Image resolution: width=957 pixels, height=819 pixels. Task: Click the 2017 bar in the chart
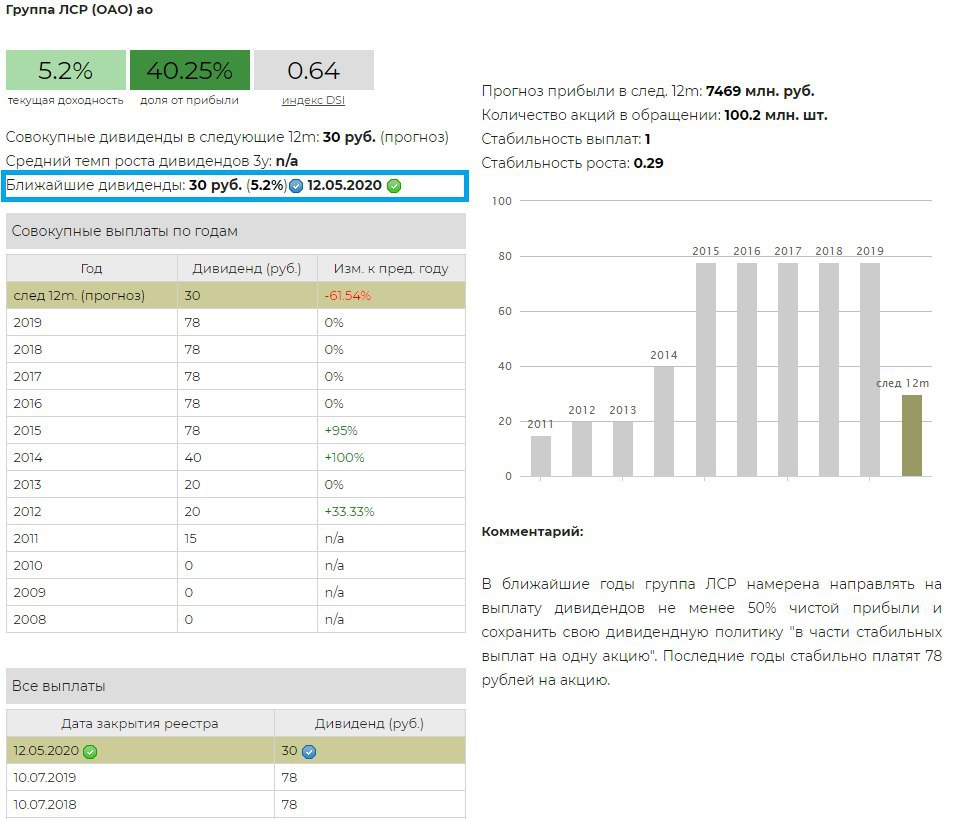(788, 370)
